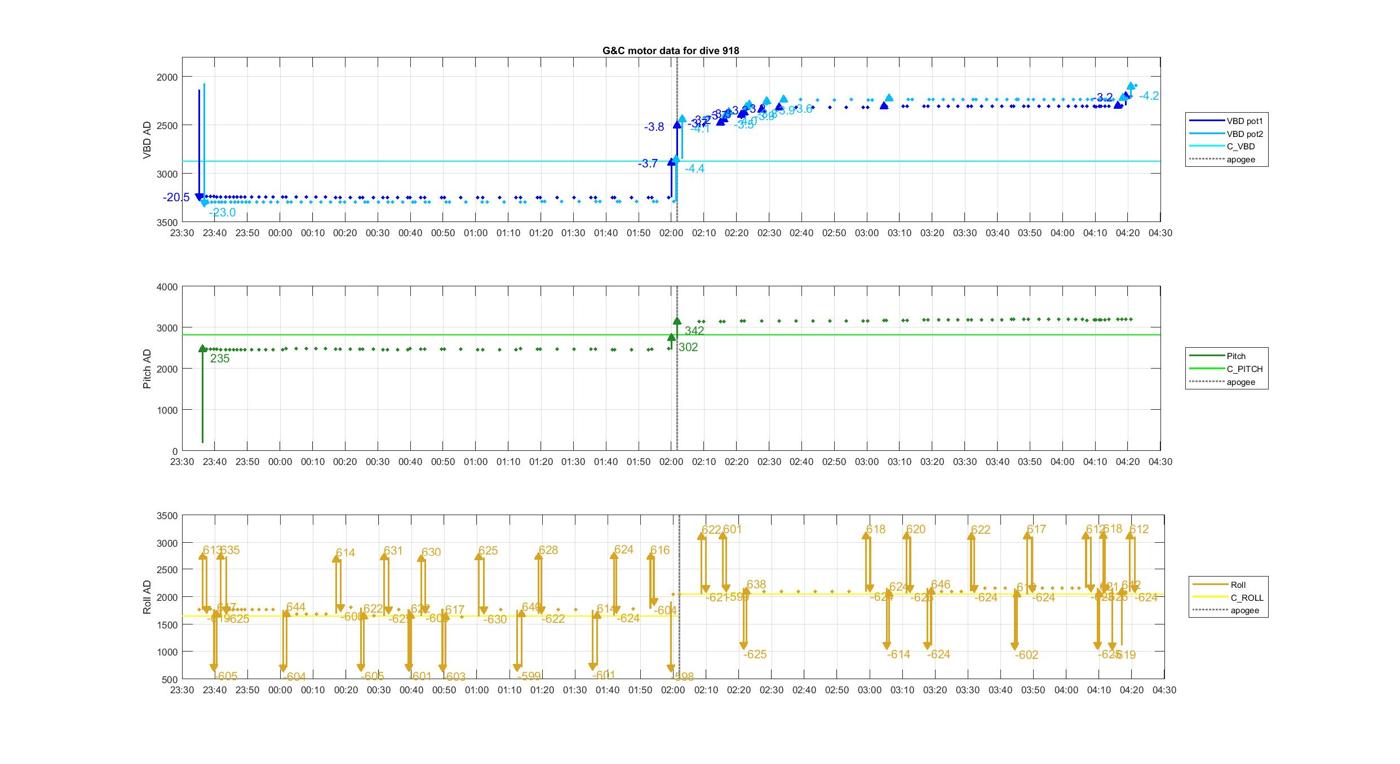The width and height of the screenshot is (1400, 764).
Task: Click the "23:30" tick under Pitch plot
Action: [x=182, y=462]
